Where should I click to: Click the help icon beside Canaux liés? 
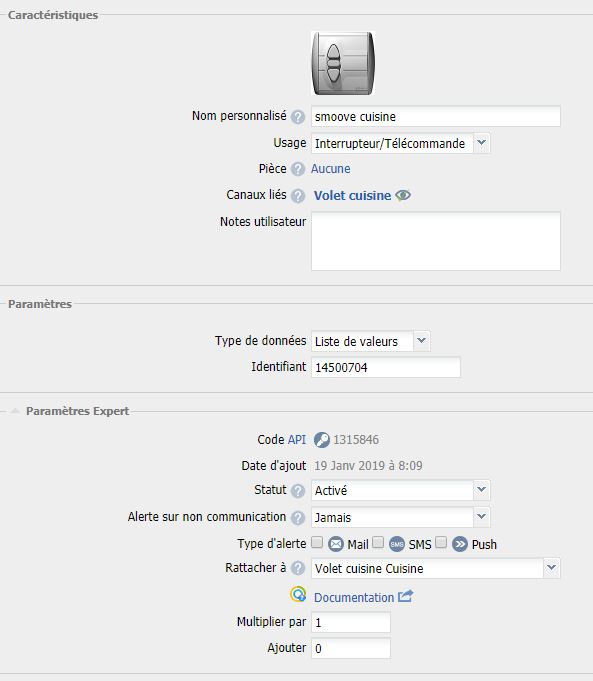298,196
